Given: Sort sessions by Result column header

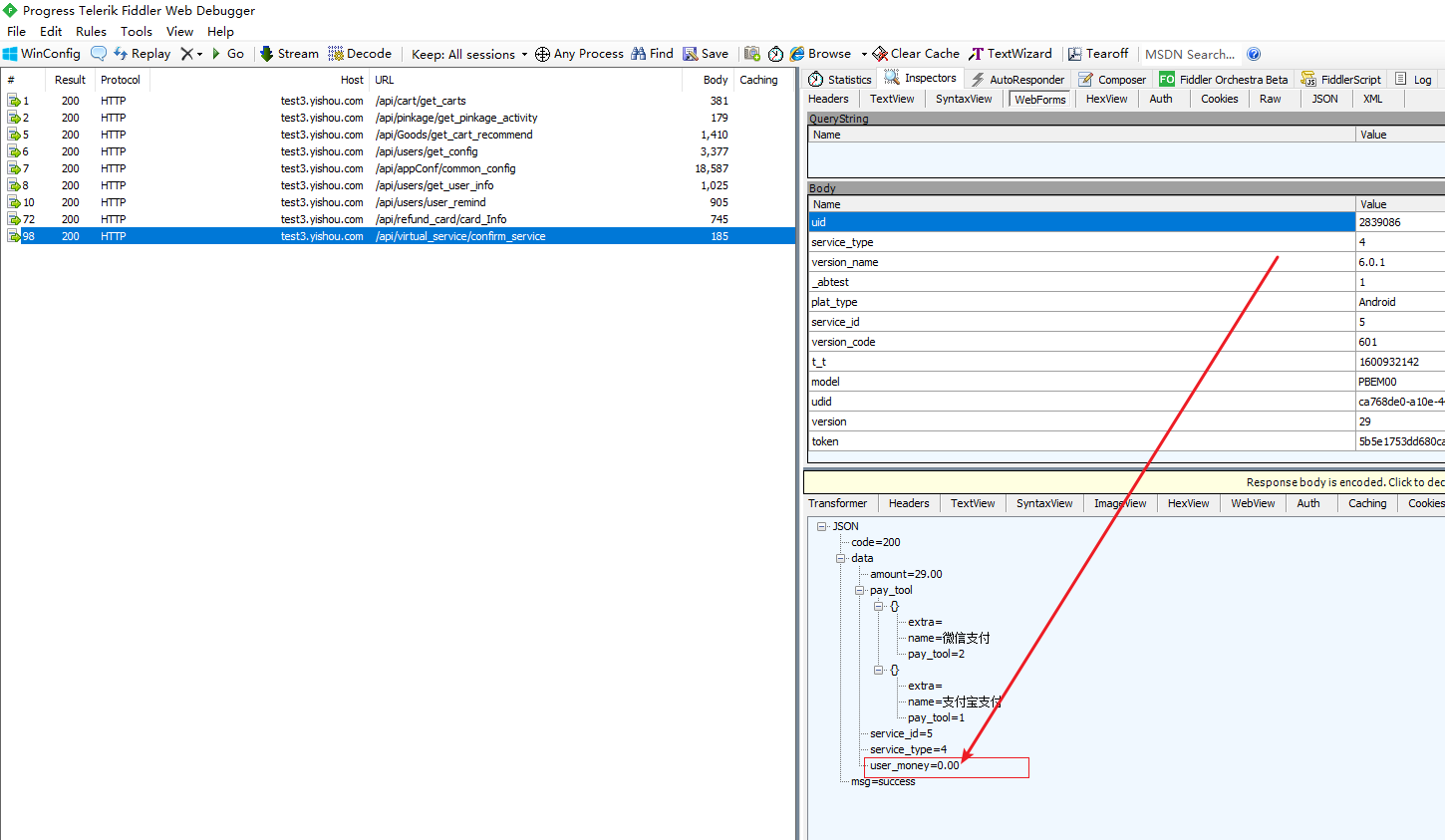Looking at the screenshot, I should point(70,80).
